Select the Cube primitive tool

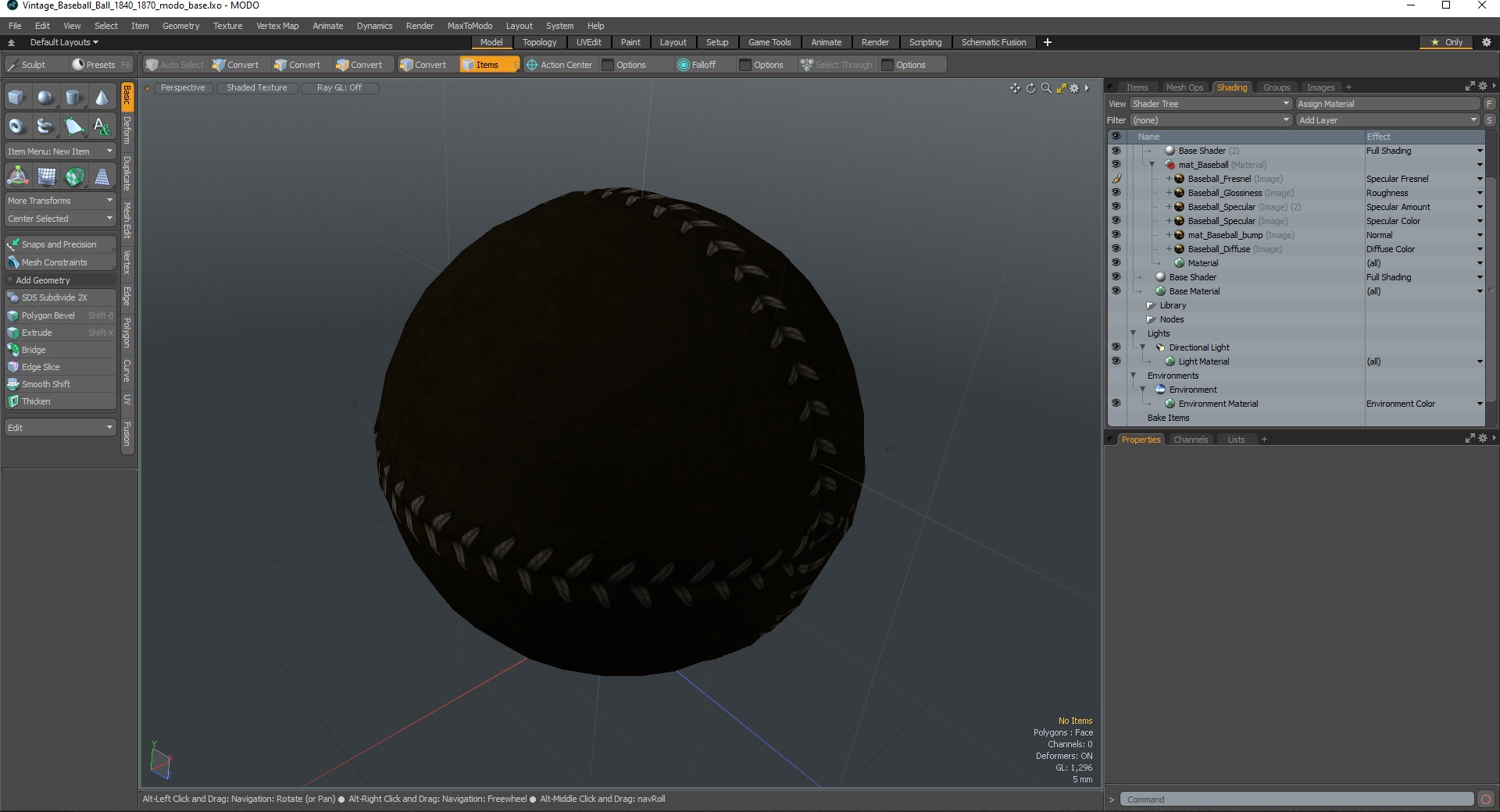click(x=17, y=98)
